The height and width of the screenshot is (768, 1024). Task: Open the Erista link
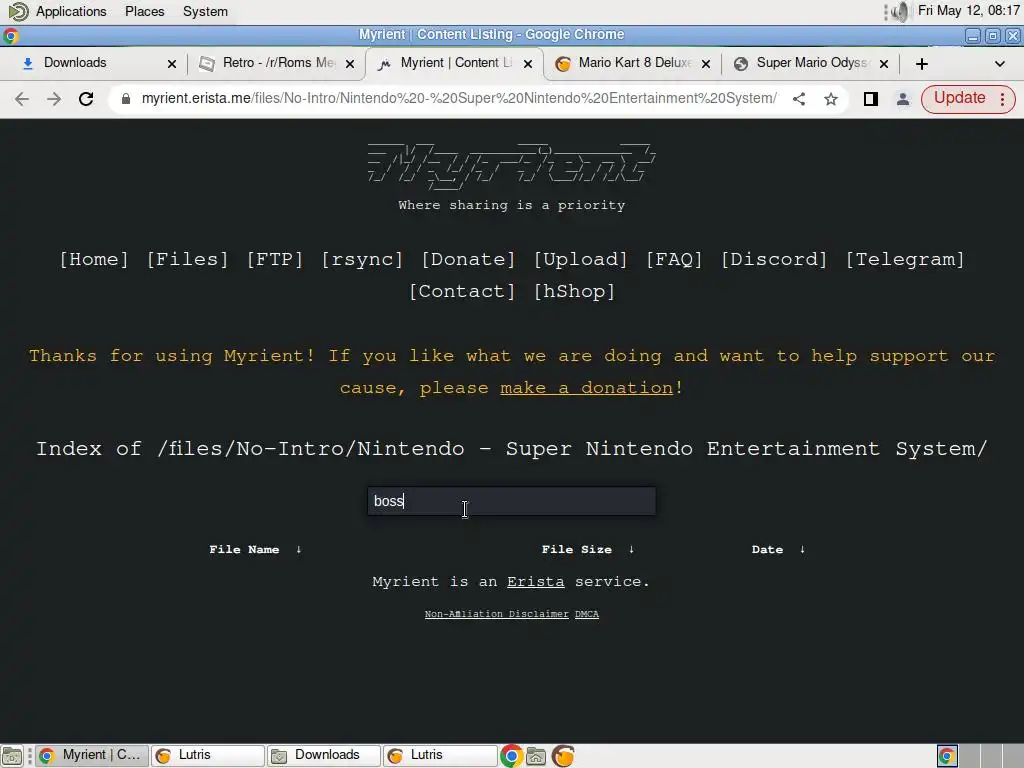pos(536,582)
